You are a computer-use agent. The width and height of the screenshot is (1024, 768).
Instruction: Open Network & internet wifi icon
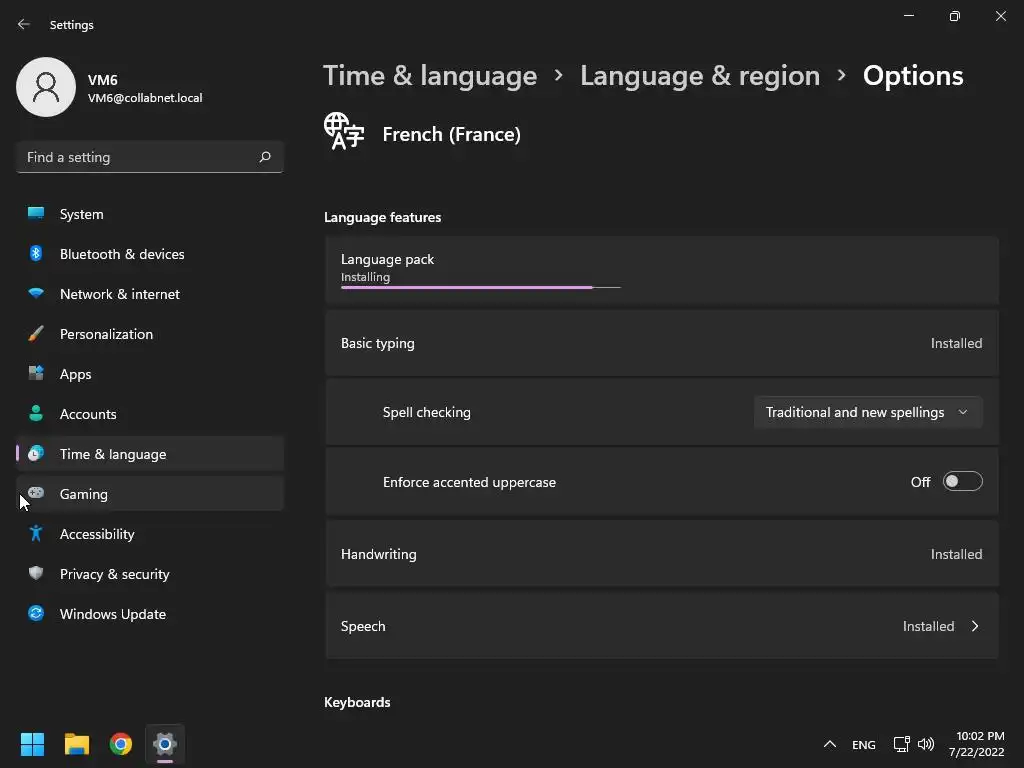[36, 294]
